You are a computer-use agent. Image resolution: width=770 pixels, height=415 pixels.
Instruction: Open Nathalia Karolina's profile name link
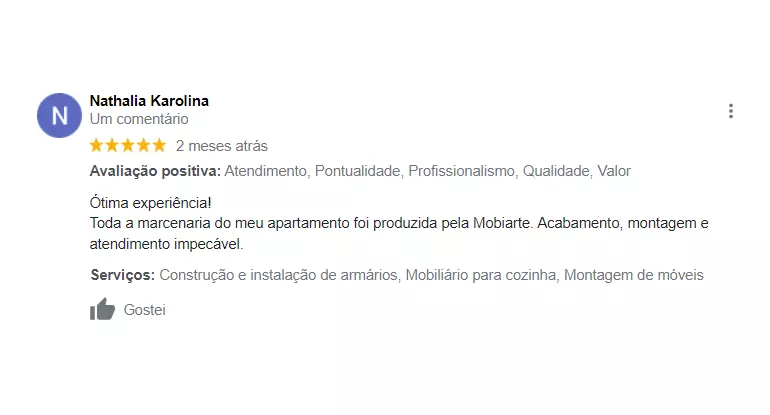point(149,101)
